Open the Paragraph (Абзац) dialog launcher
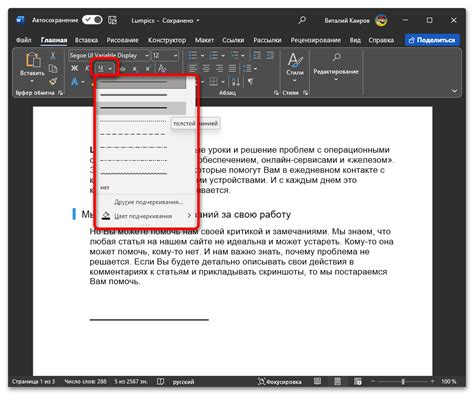Screen dimensions: 474x395 coord(276,93)
